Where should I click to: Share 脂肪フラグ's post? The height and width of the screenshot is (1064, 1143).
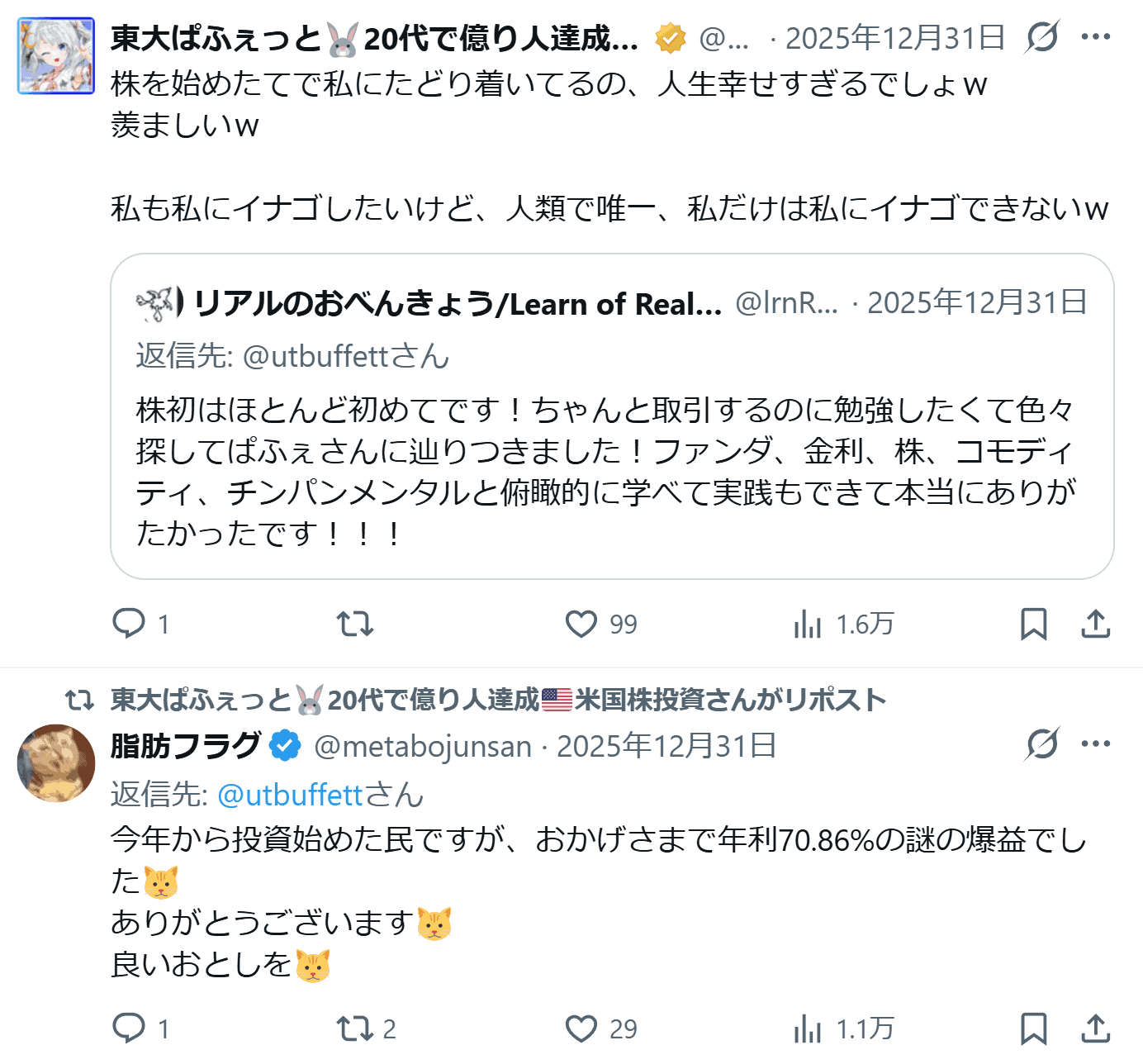point(1096,1028)
